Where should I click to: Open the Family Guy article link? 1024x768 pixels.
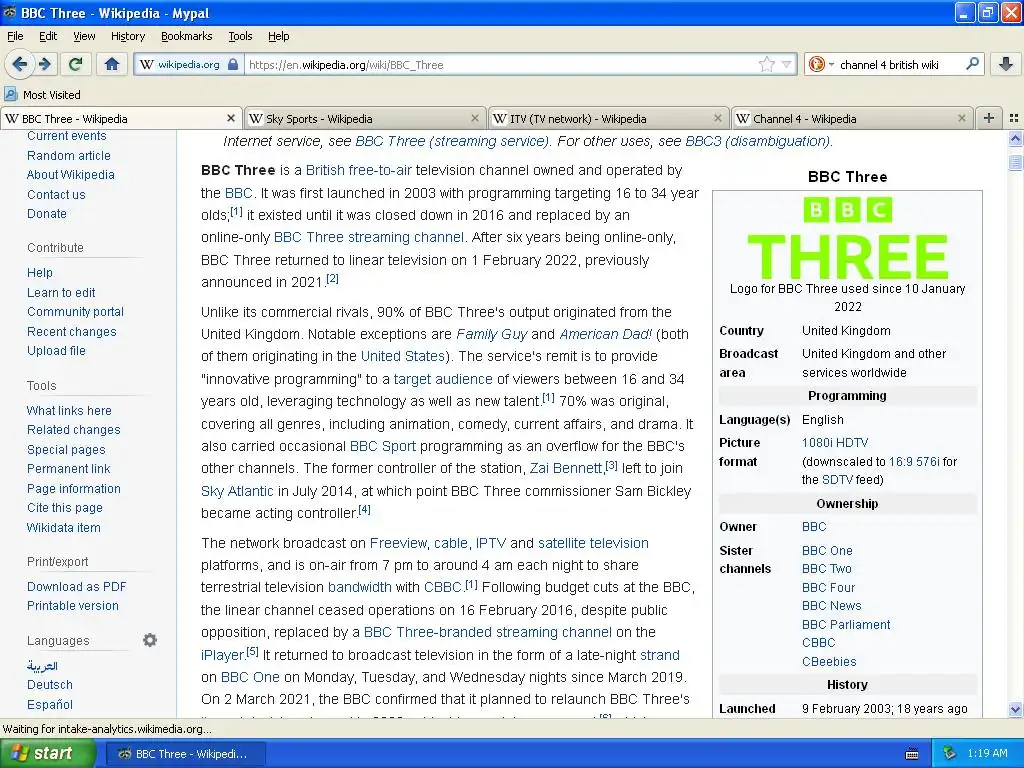(491, 334)
